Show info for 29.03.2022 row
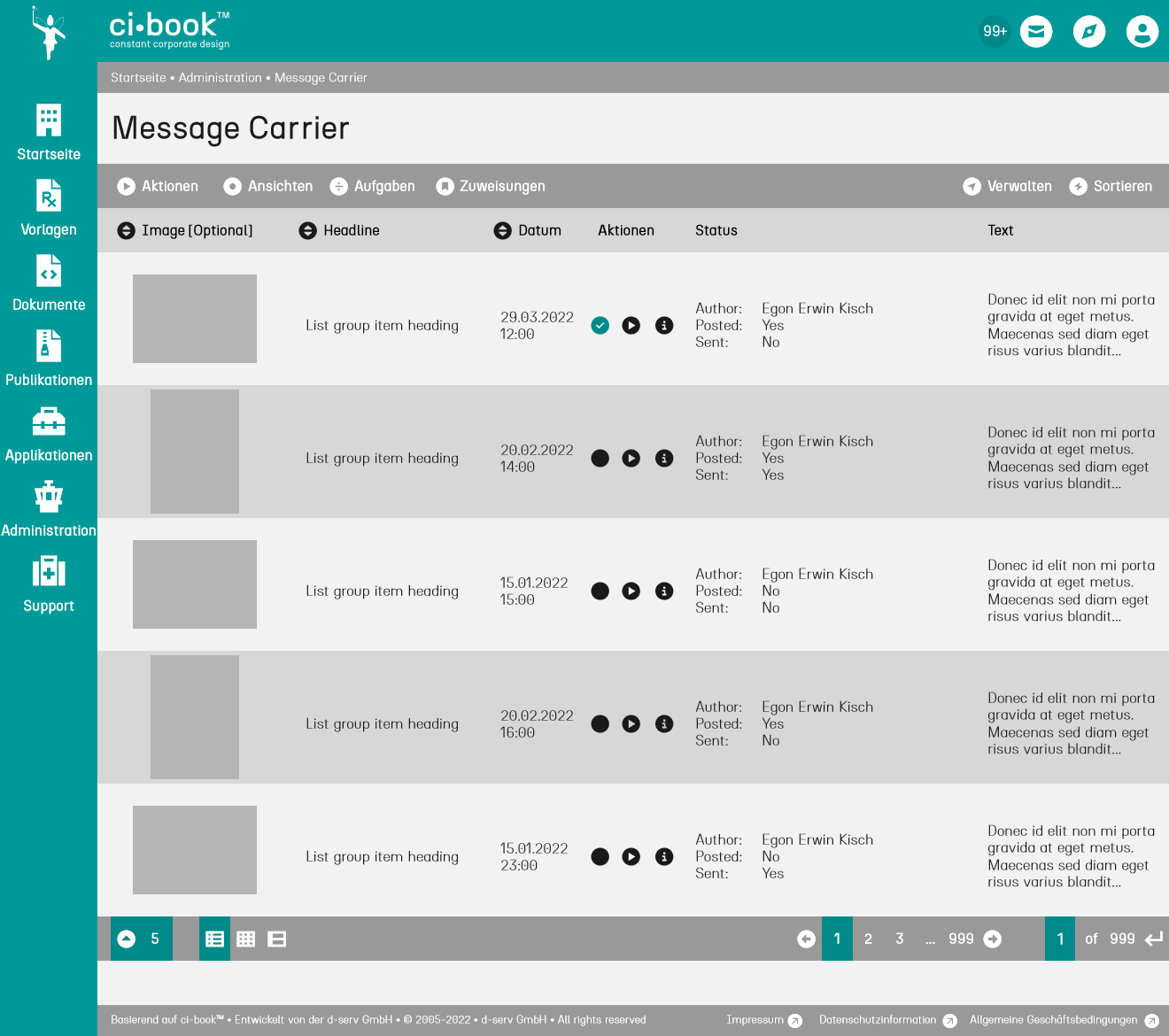The image size is (1169, 1036). 664,325
